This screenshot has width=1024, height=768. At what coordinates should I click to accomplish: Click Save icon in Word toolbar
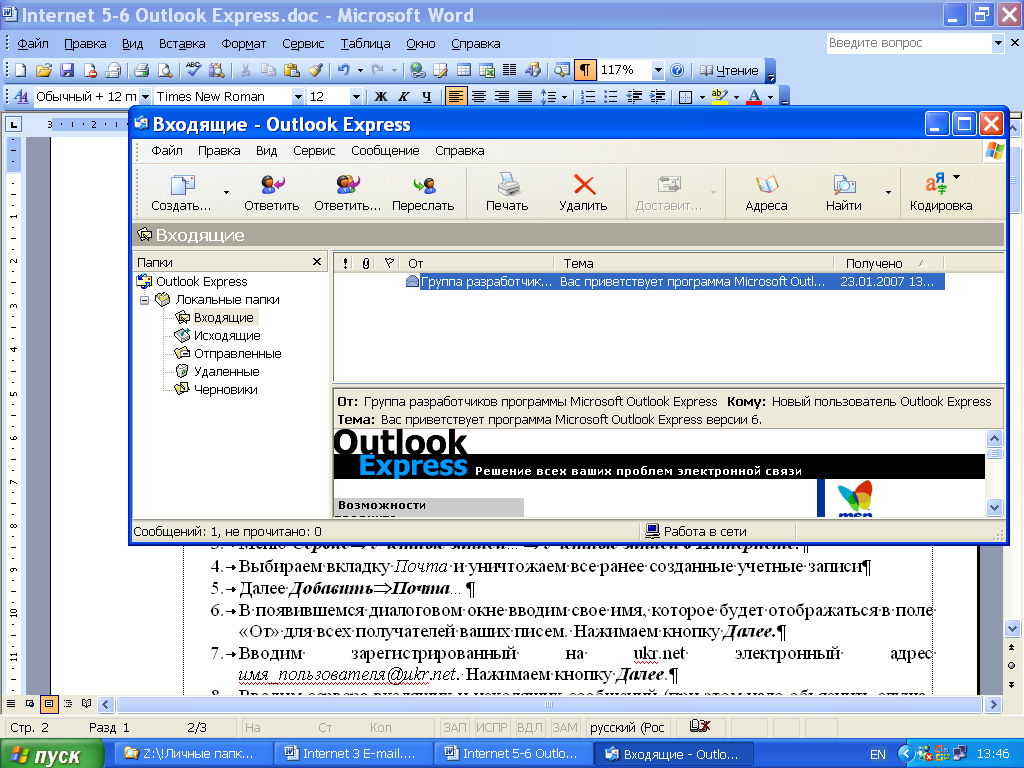(67, 70)
